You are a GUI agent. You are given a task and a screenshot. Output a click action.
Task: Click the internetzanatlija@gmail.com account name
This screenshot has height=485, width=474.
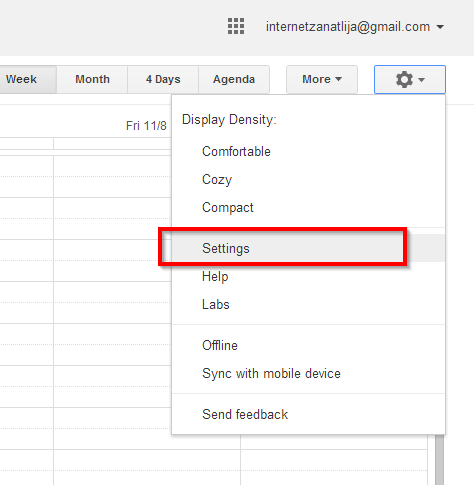[x=348, y=27]
